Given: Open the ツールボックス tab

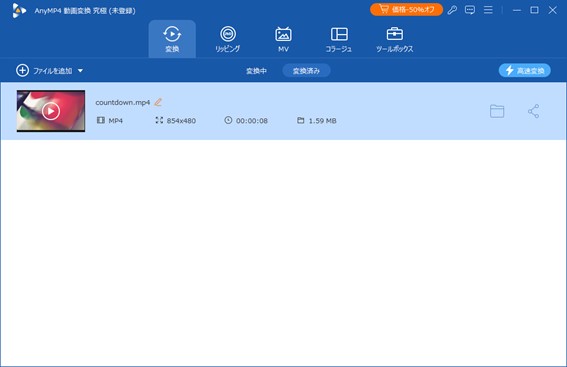Looking at the screenshot, I should [x=395, y=39].
